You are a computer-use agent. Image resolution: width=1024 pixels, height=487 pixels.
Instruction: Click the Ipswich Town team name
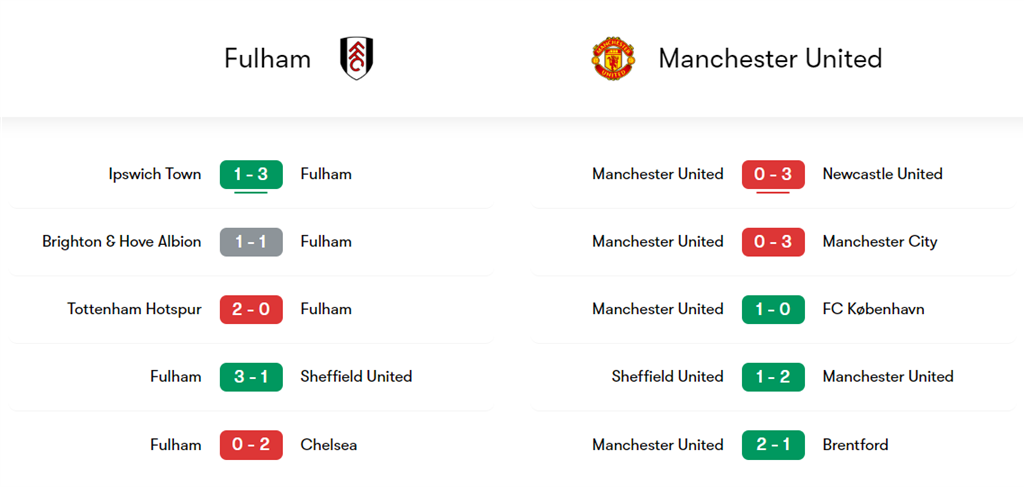pos(155,174)
